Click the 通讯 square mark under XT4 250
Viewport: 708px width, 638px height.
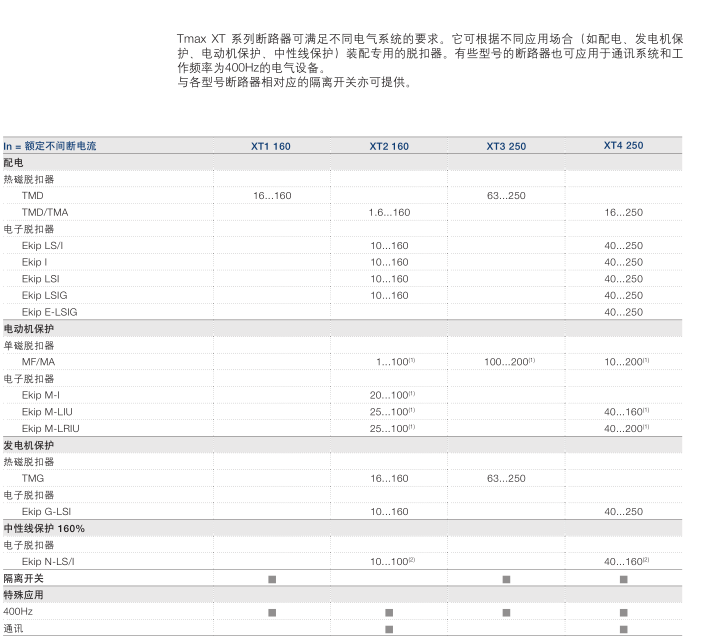point(624,629)
